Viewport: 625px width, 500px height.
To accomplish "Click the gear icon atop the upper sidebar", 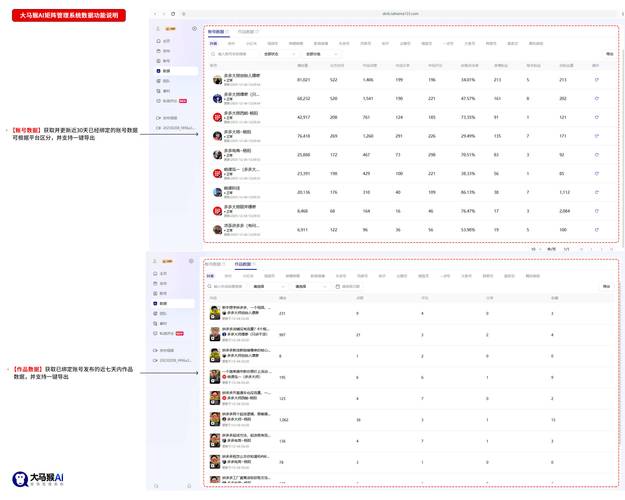I will point(194,30).
